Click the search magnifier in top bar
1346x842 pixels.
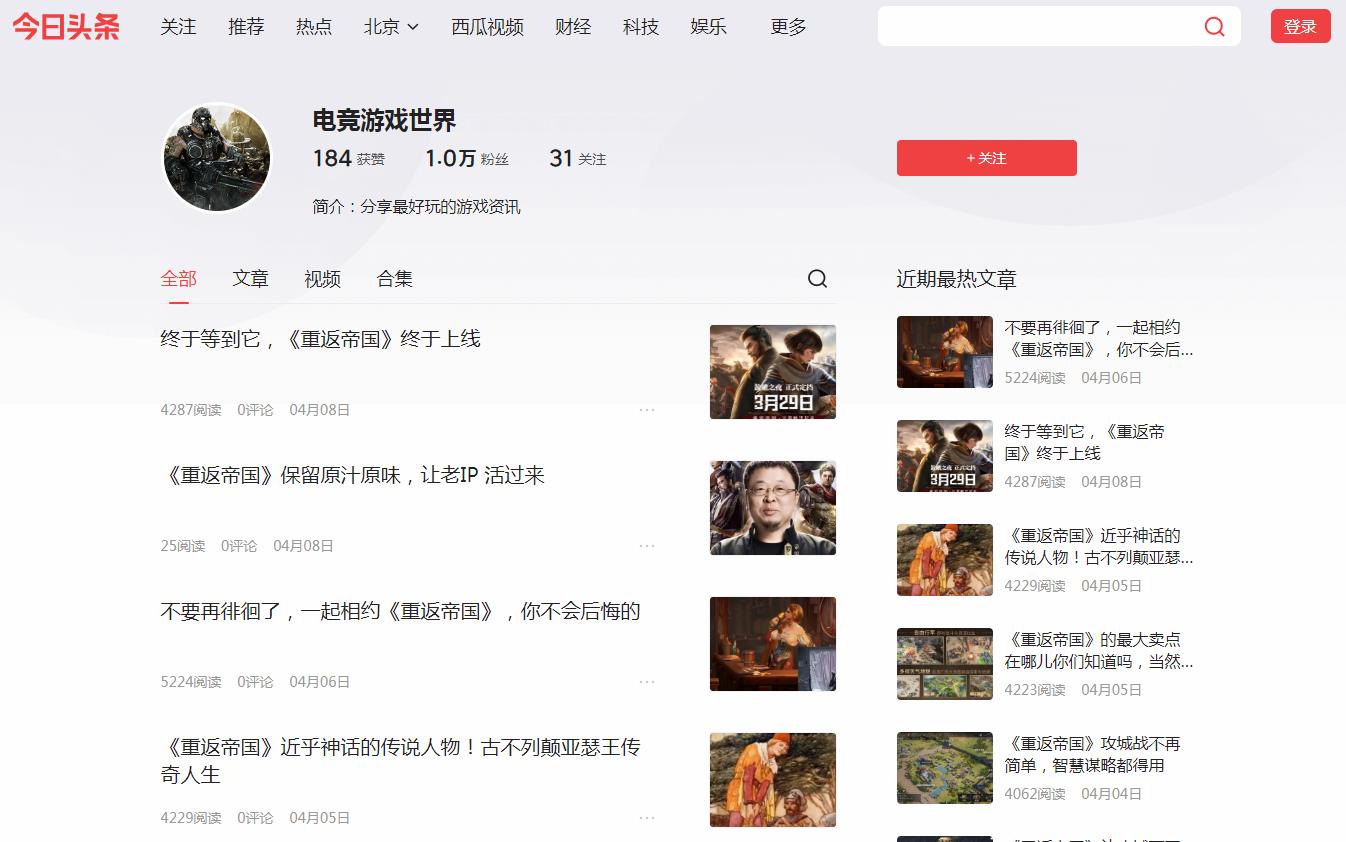point(1214,26)
